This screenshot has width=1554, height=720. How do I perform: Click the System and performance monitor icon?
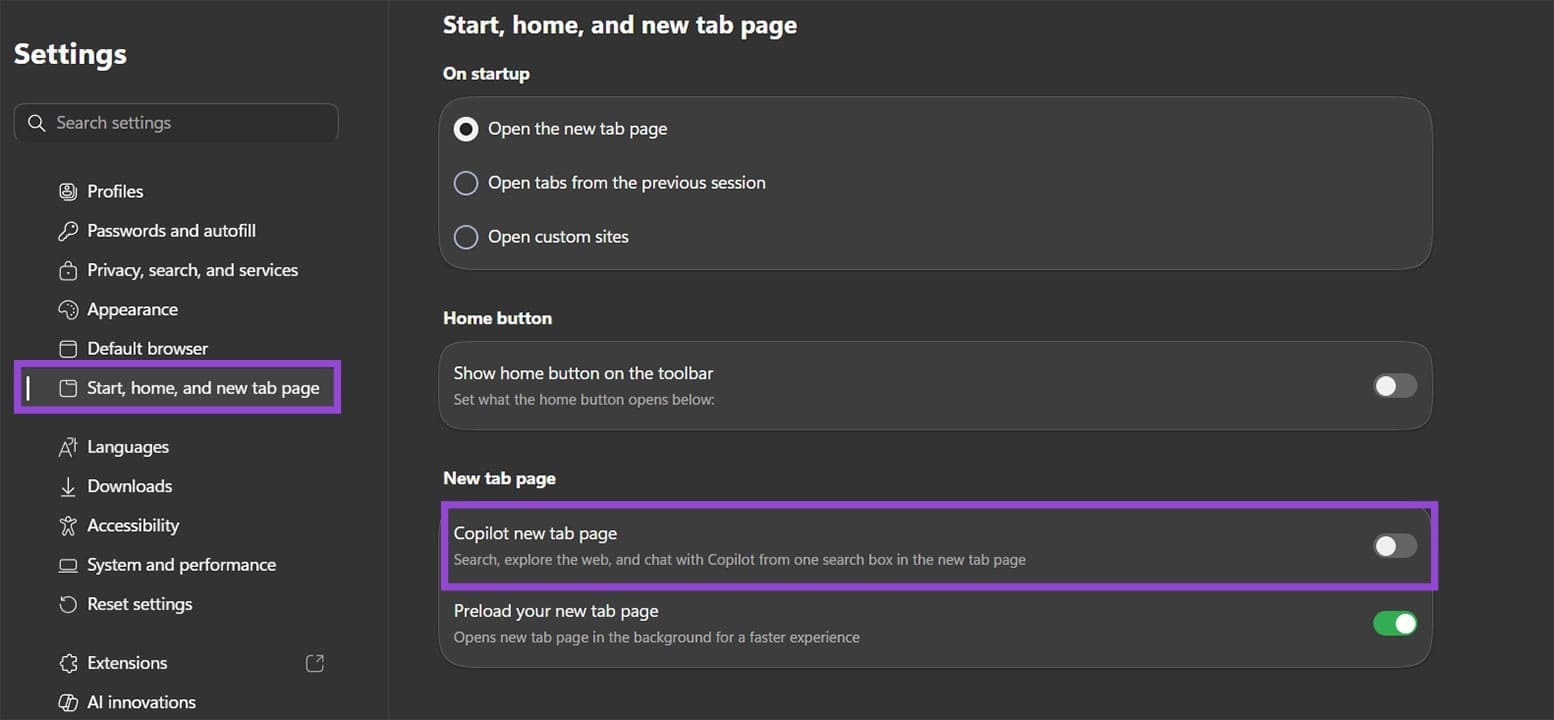tap(67, 564)
